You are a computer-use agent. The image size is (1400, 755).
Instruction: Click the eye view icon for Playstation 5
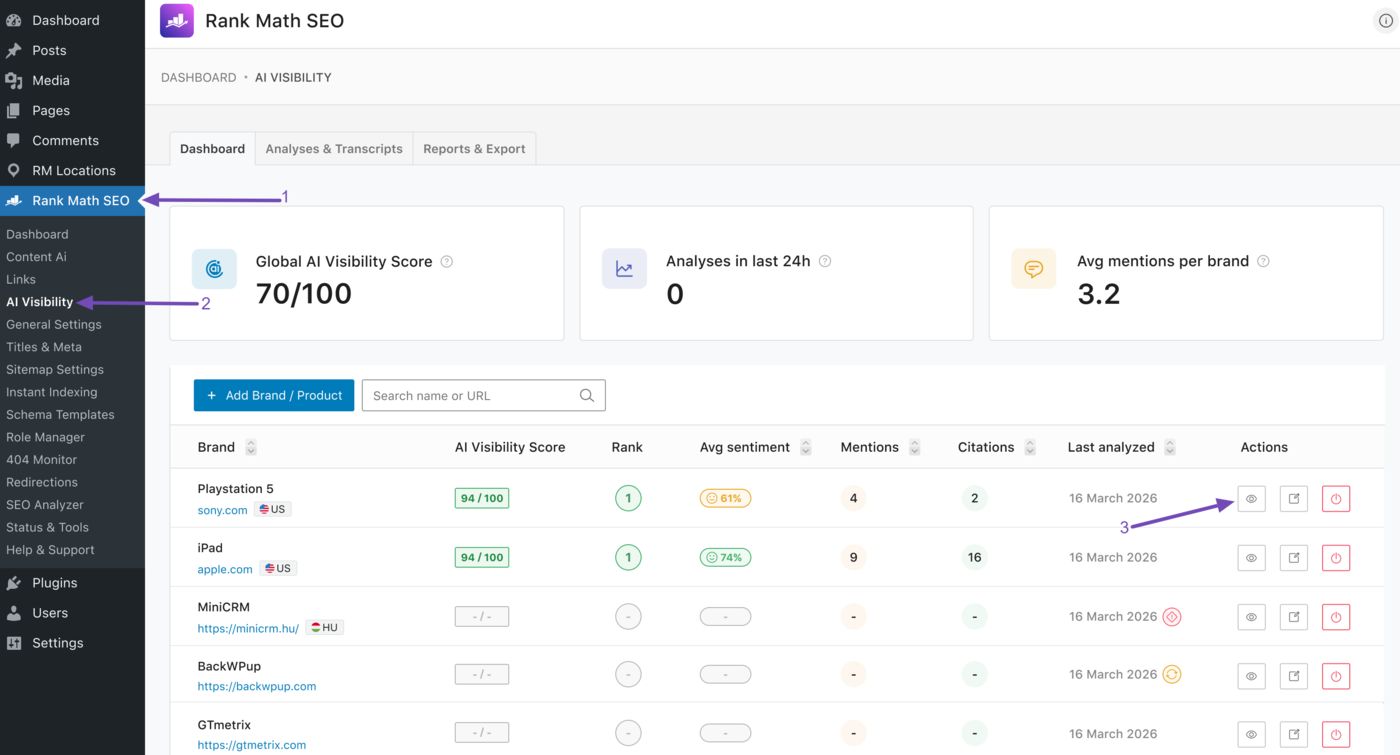tap(1251, 498)
